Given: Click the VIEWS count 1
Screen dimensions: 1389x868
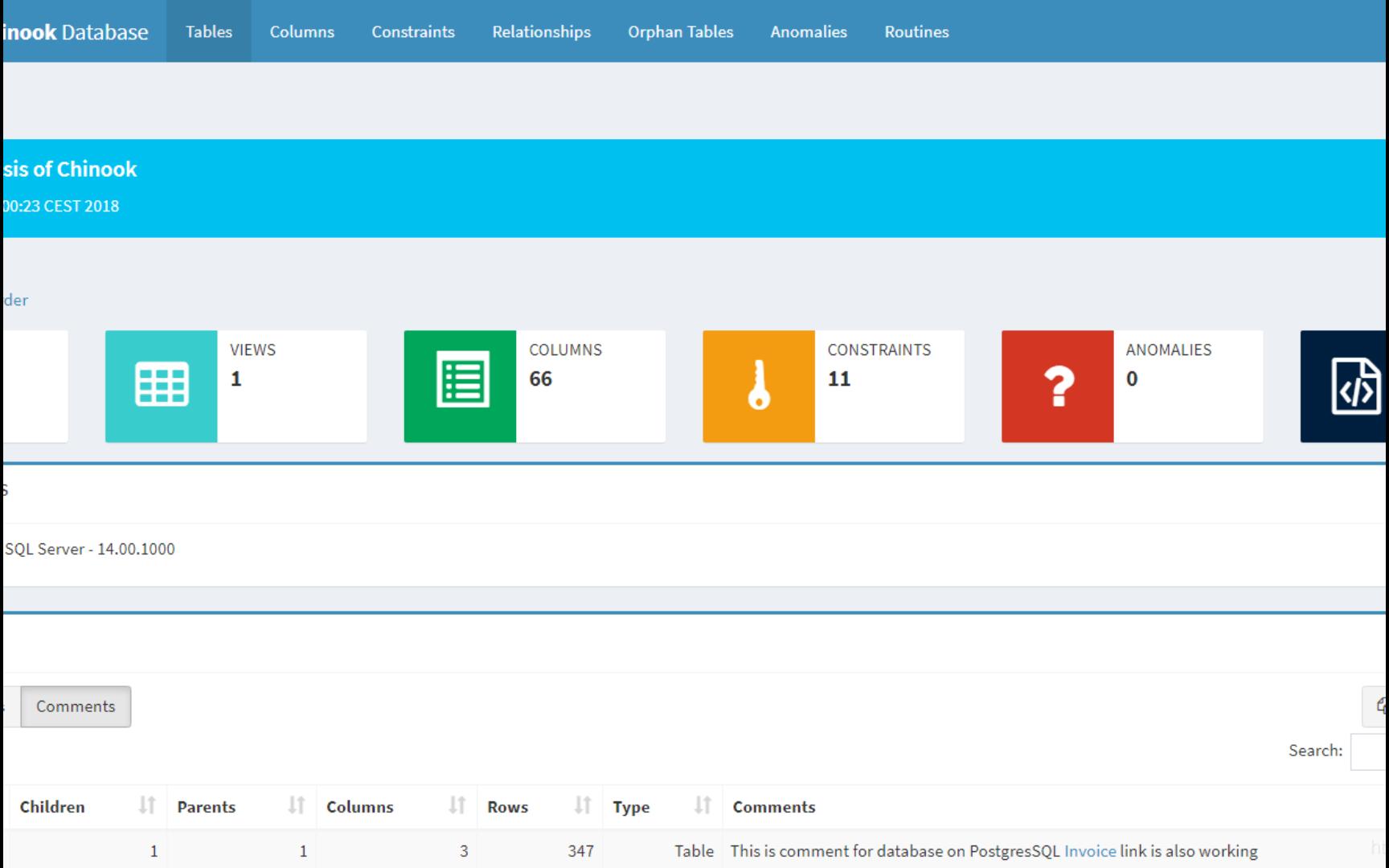Looking at the screenshot, I should pyautogui.click(x=236, y=379).
